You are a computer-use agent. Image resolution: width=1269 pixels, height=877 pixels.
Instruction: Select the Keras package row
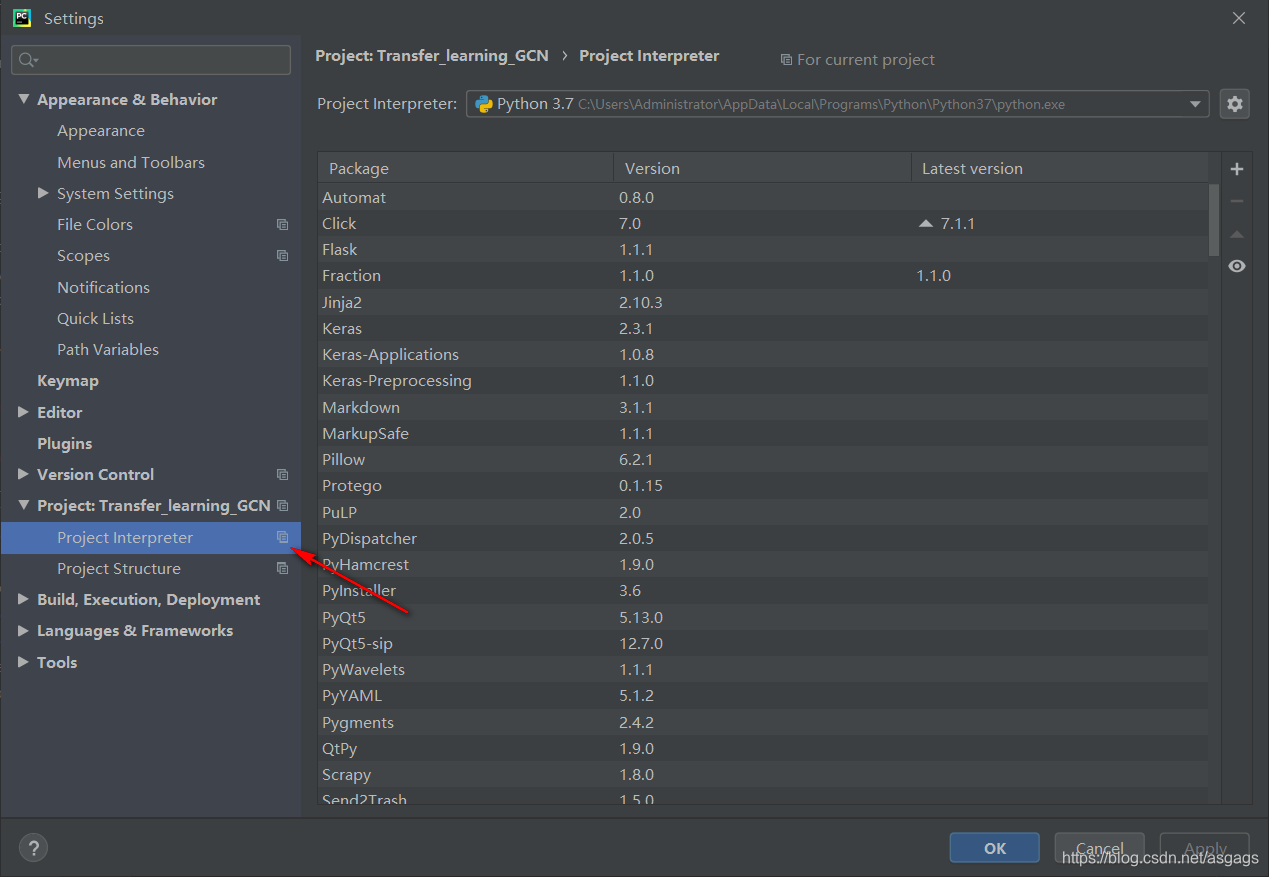[x=763, y=328]
